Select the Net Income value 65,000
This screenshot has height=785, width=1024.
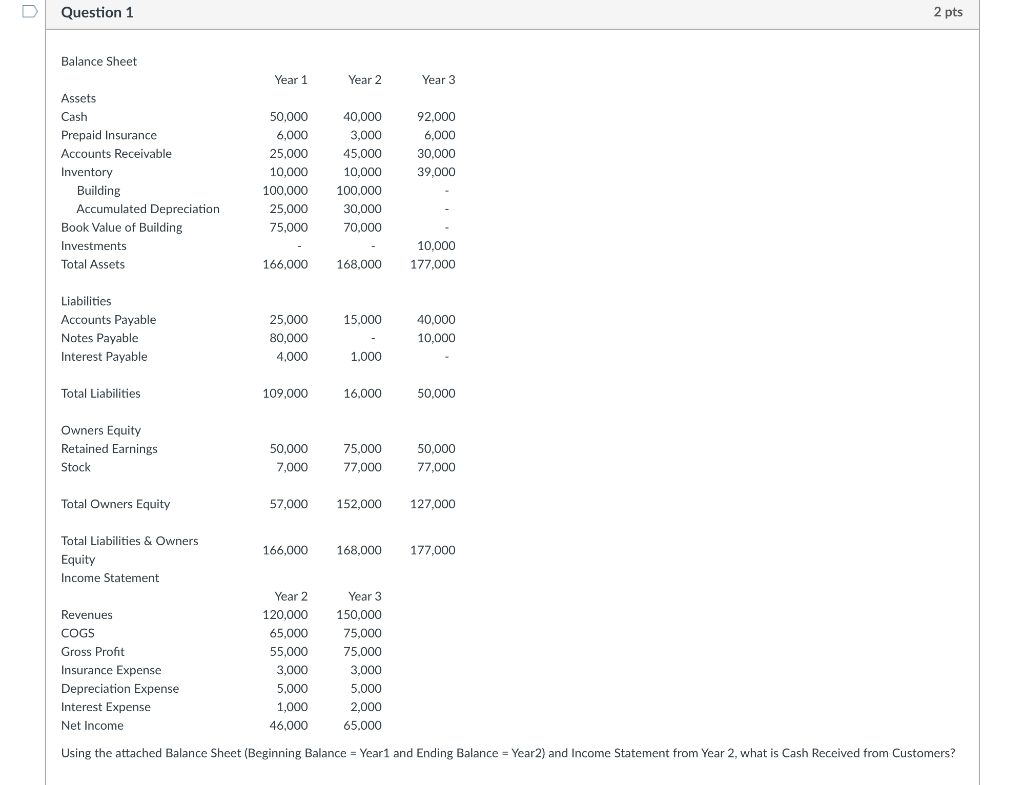point(361,725)
